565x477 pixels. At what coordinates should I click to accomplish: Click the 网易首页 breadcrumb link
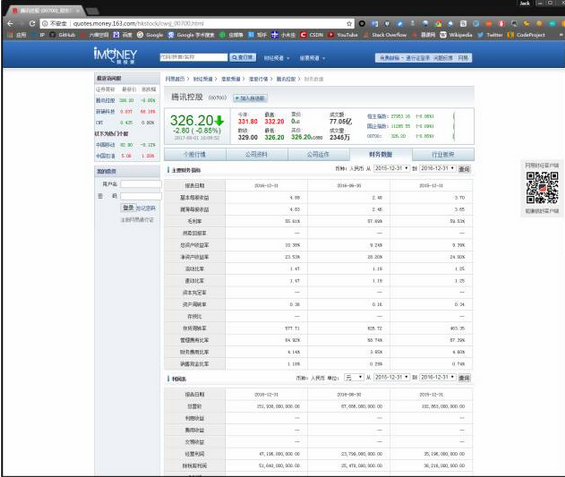(x=175, y=79)
